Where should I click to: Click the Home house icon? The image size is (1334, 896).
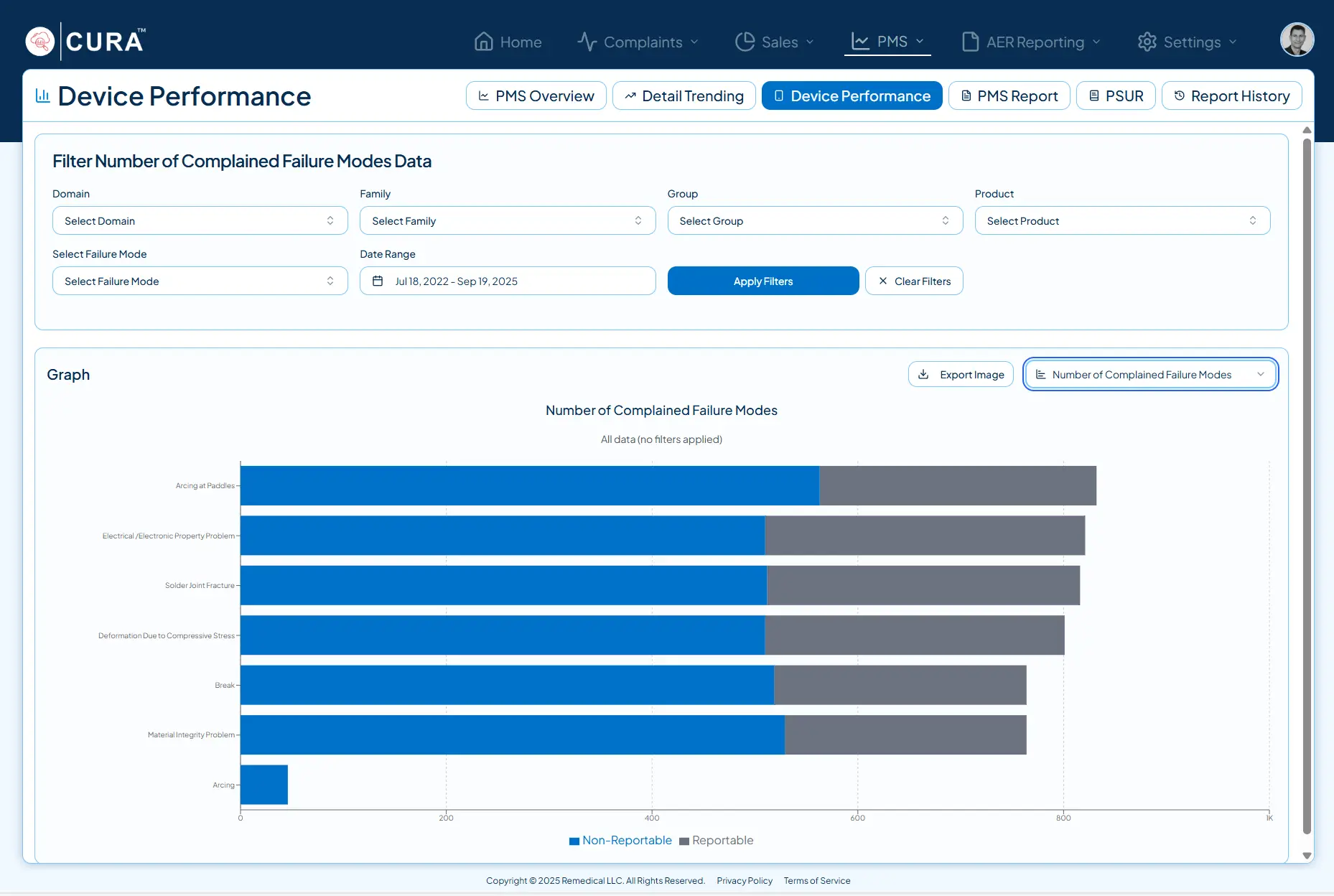(484, 42)
